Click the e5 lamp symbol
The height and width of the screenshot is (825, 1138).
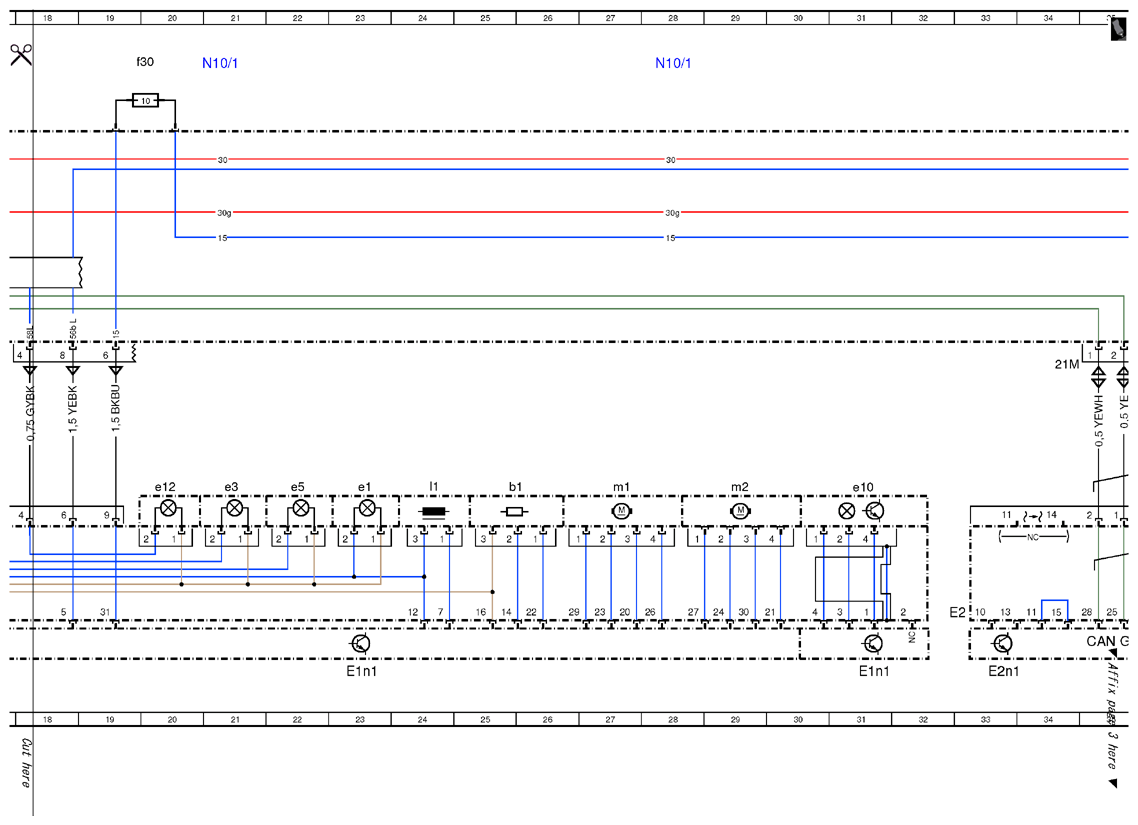coord(300,508)
